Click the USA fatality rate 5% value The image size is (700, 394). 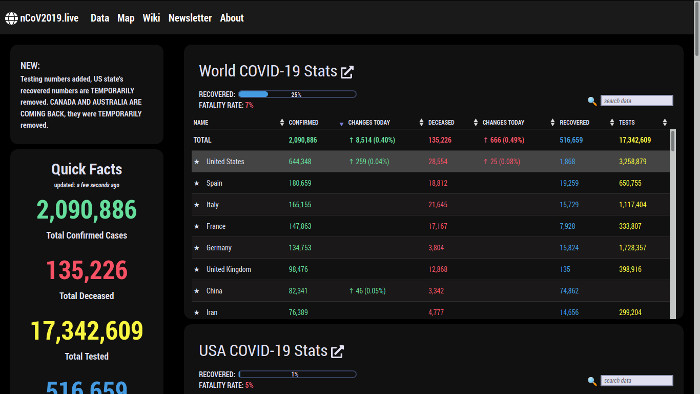249,386
